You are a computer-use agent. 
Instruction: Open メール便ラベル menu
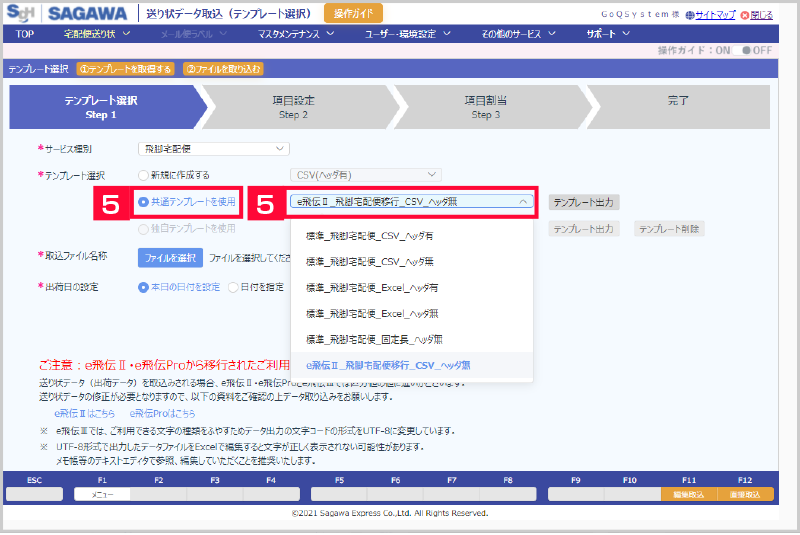[193, 34]
